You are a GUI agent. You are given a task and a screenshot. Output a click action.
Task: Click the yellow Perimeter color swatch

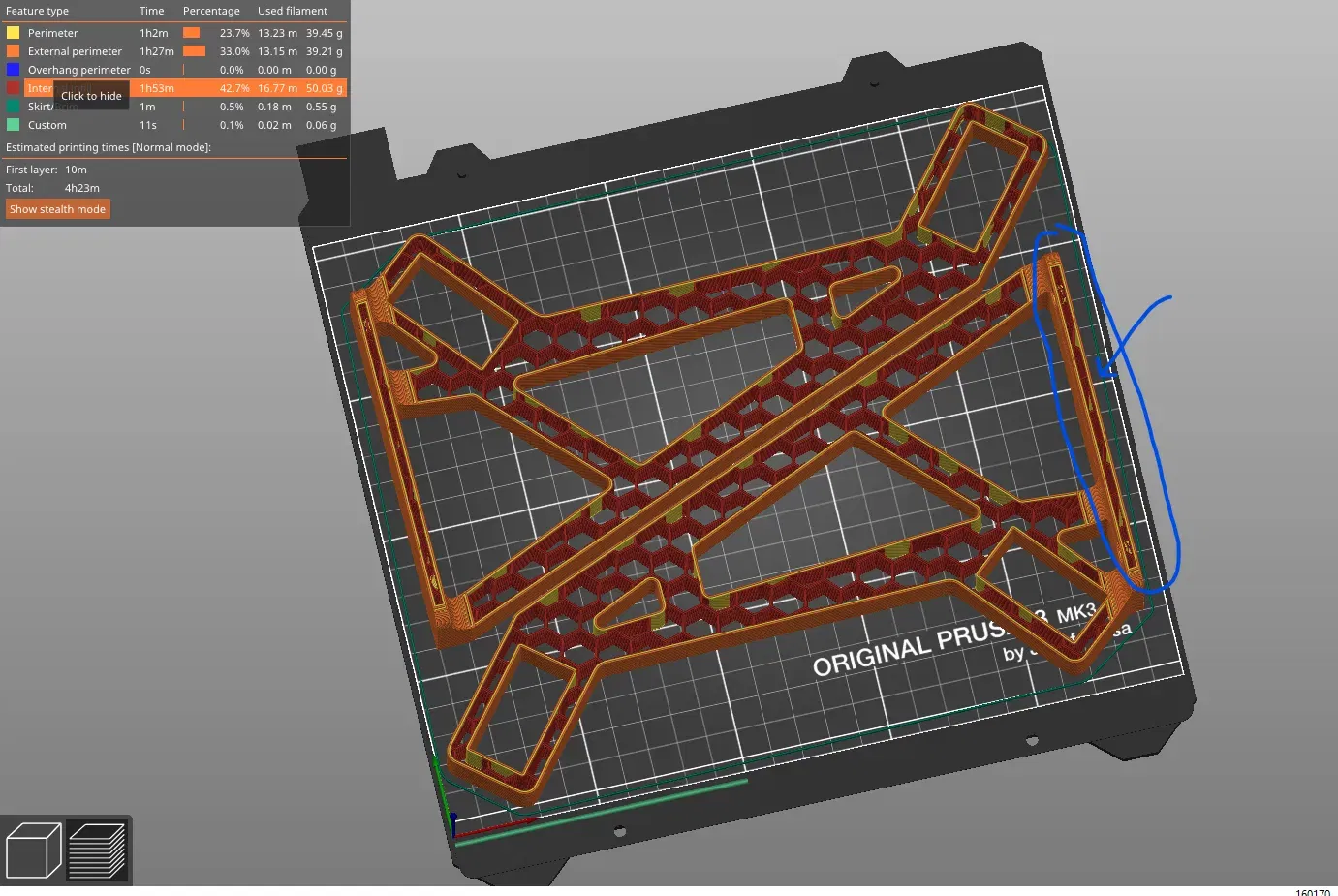(14, 33)
